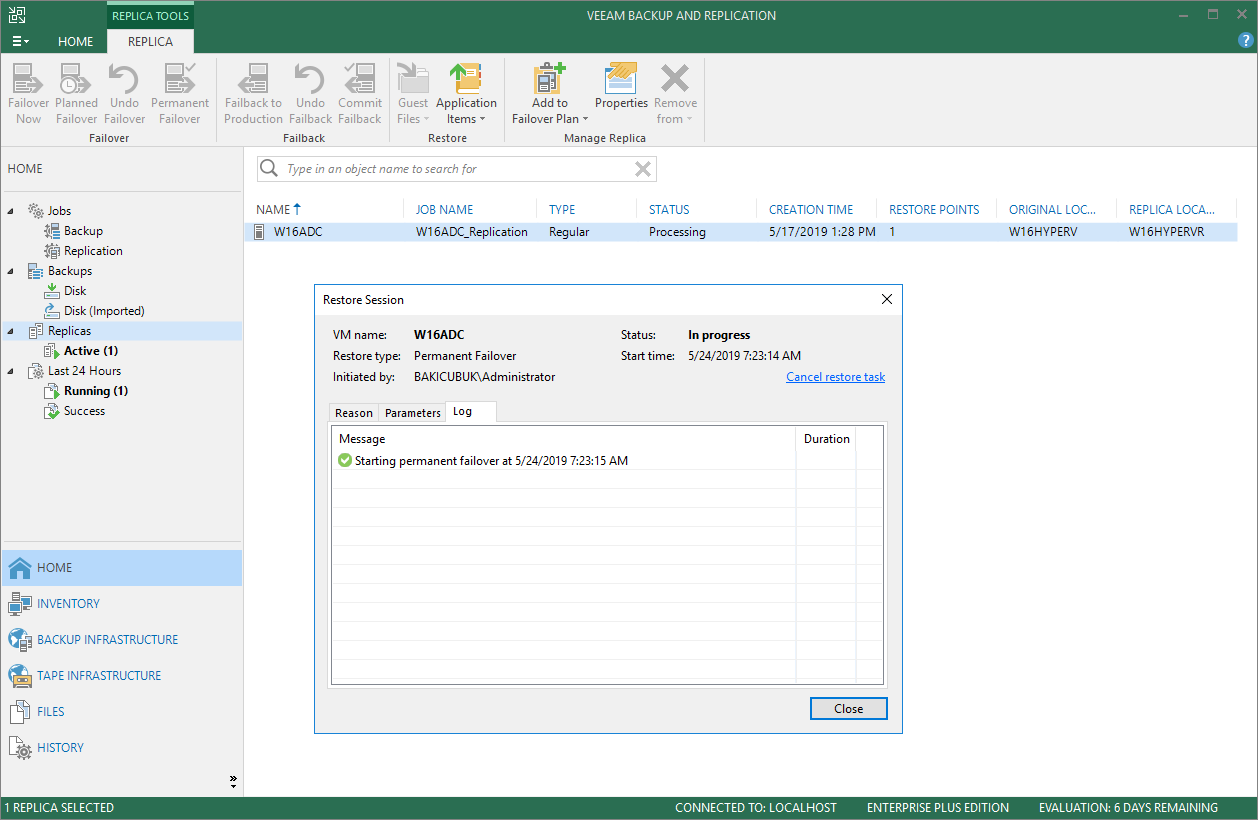The height and width of the screenshot is (820, 1258).
Task: Click the Undo Failover ribbon icon
Action: point(125,94)
